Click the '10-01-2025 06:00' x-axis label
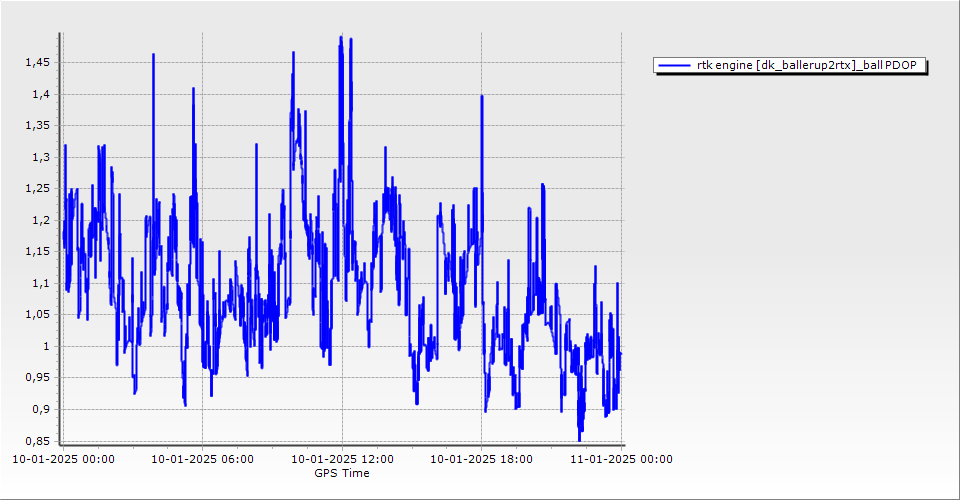This screenshot has height=500, width=960. coord(202,459)
